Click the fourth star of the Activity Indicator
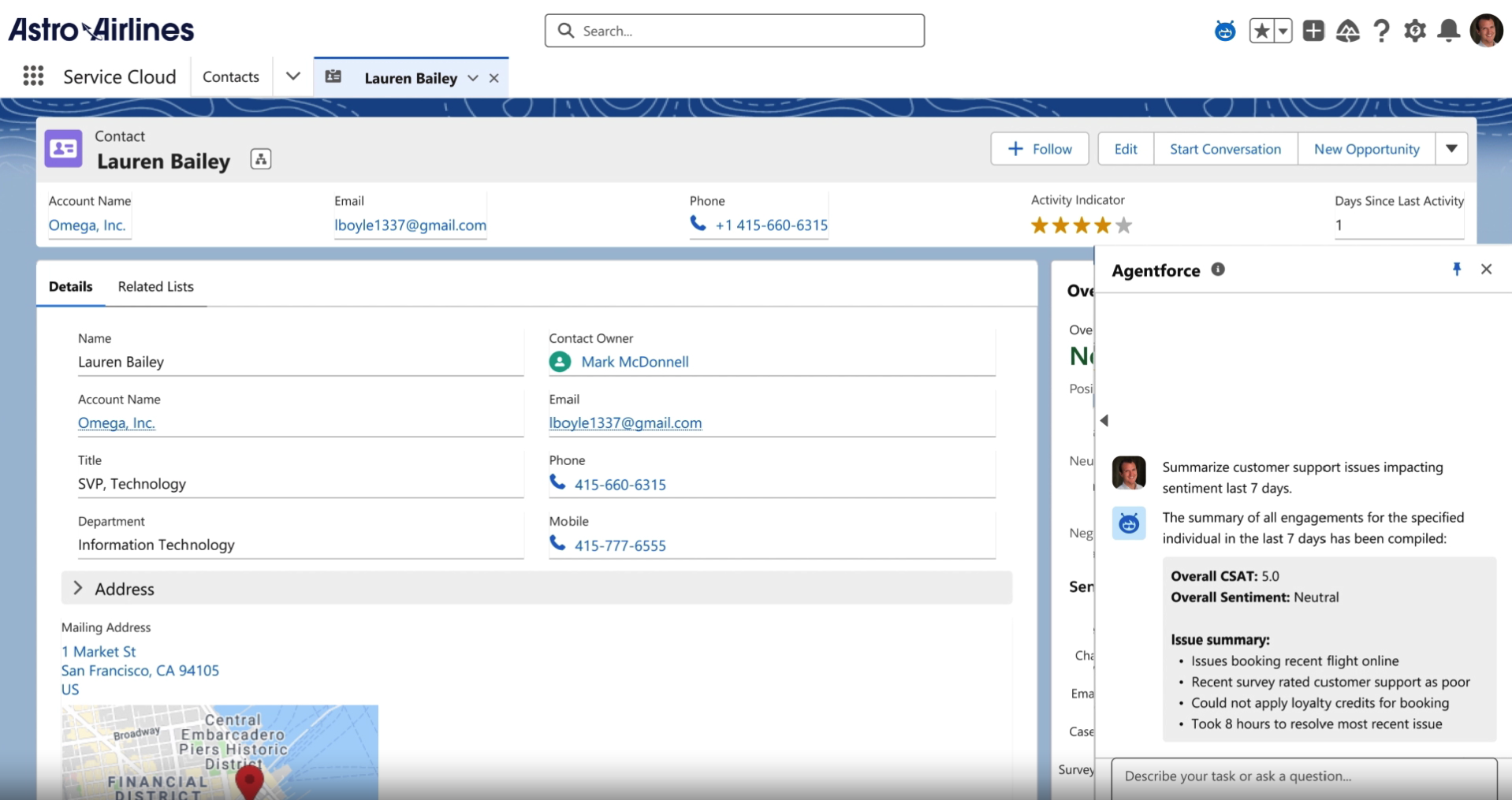The width and height of the screenshot is (1512, 800). (x=1103, y=225)
